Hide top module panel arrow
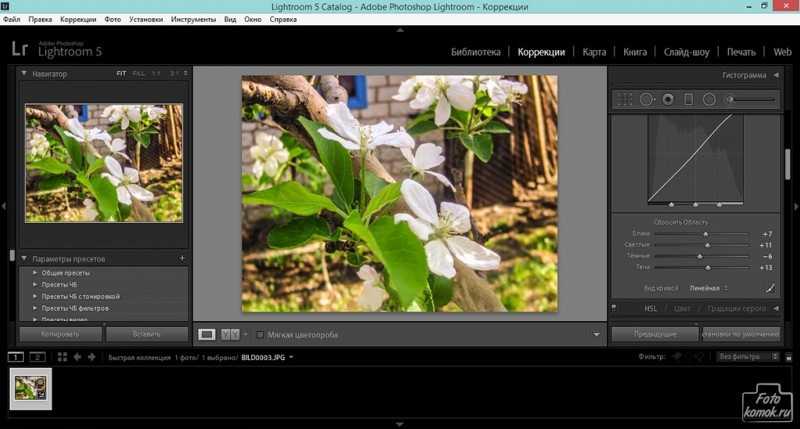 coord(400,30)
